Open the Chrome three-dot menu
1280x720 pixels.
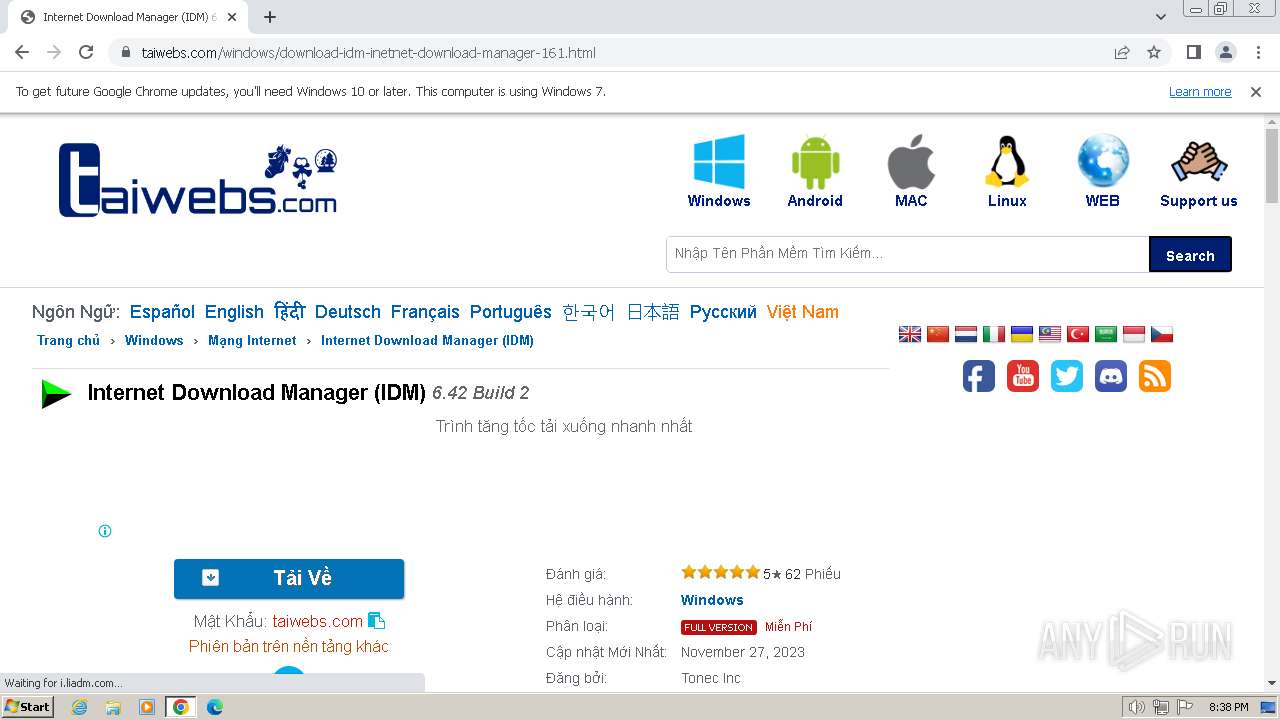click(1256, 52)
